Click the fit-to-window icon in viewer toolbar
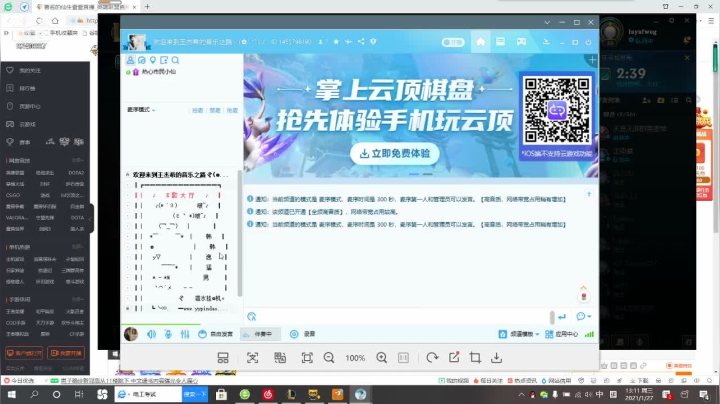Image resolution: width=720 pixels, height=404 pixels. [x=307, y=358]
